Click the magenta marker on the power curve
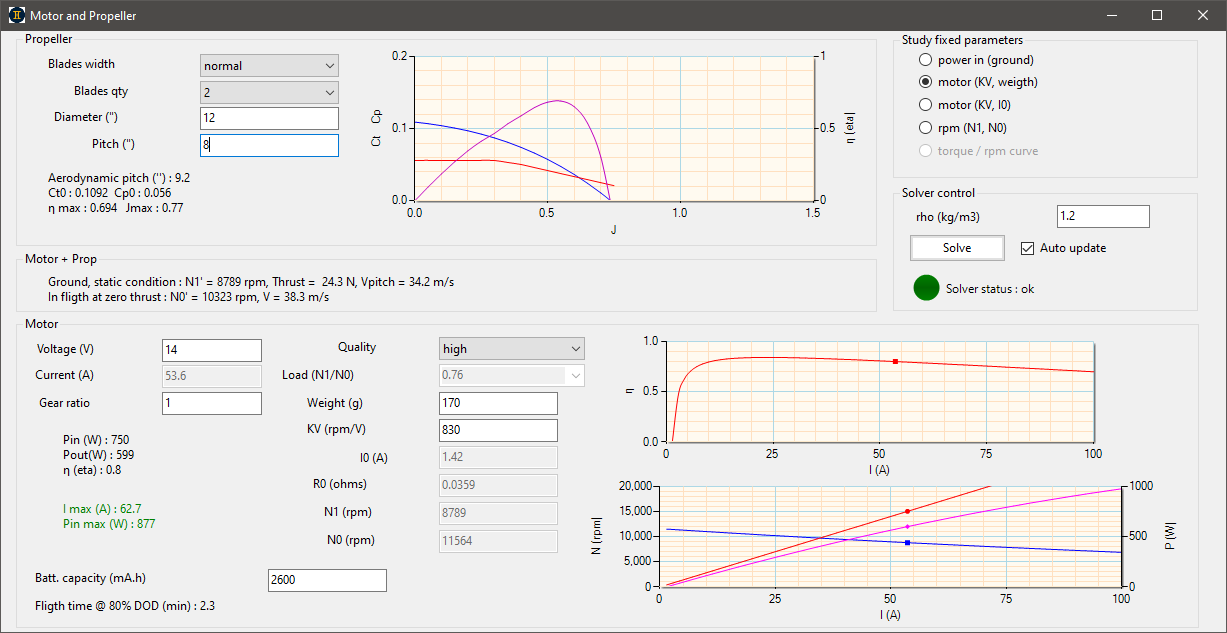The height and width of the screenshot is (633, 1227). coord(907,526)
